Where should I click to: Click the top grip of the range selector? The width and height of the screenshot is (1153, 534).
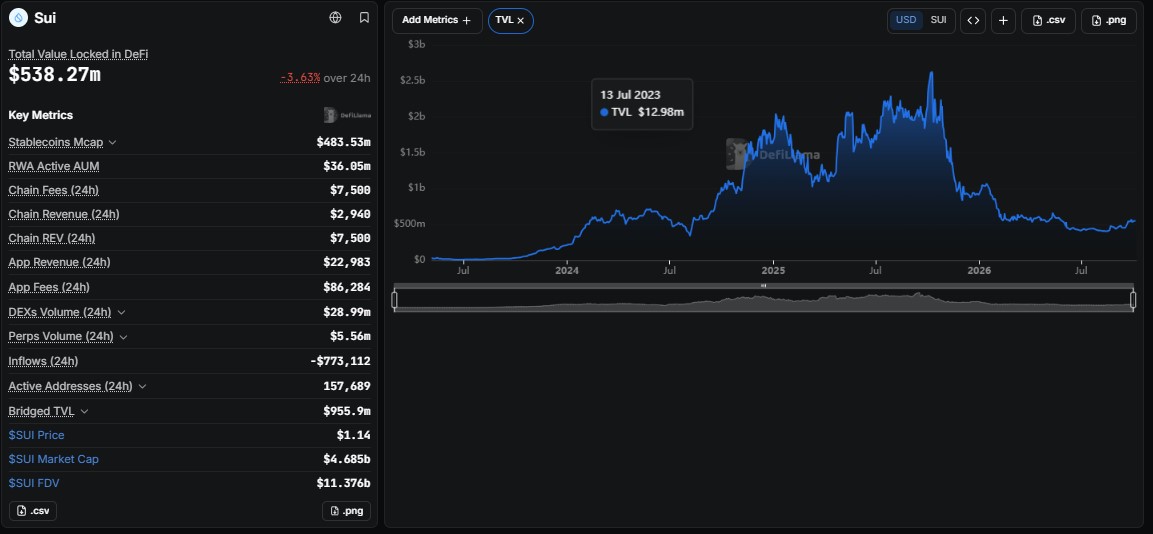pos(763,285)
